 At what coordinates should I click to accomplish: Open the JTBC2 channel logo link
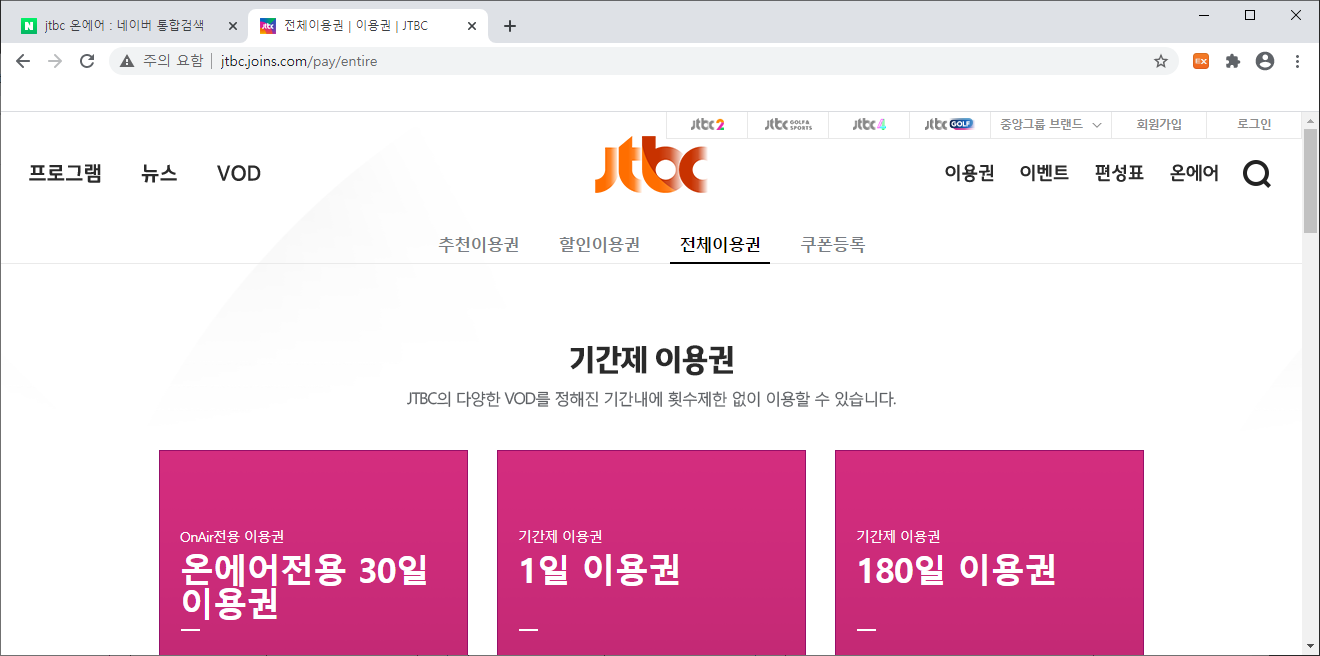click(708, 125)
